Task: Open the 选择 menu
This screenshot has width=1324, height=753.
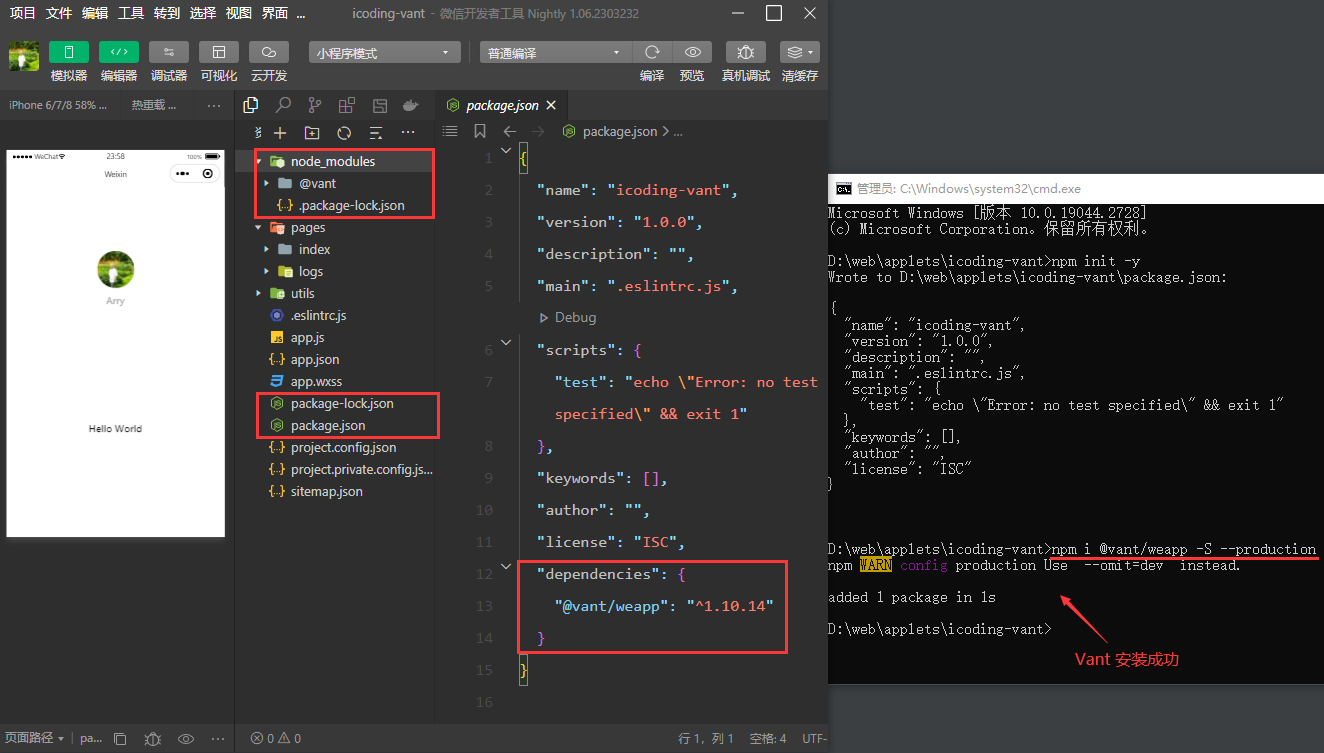Action: (x=203, y=13)
